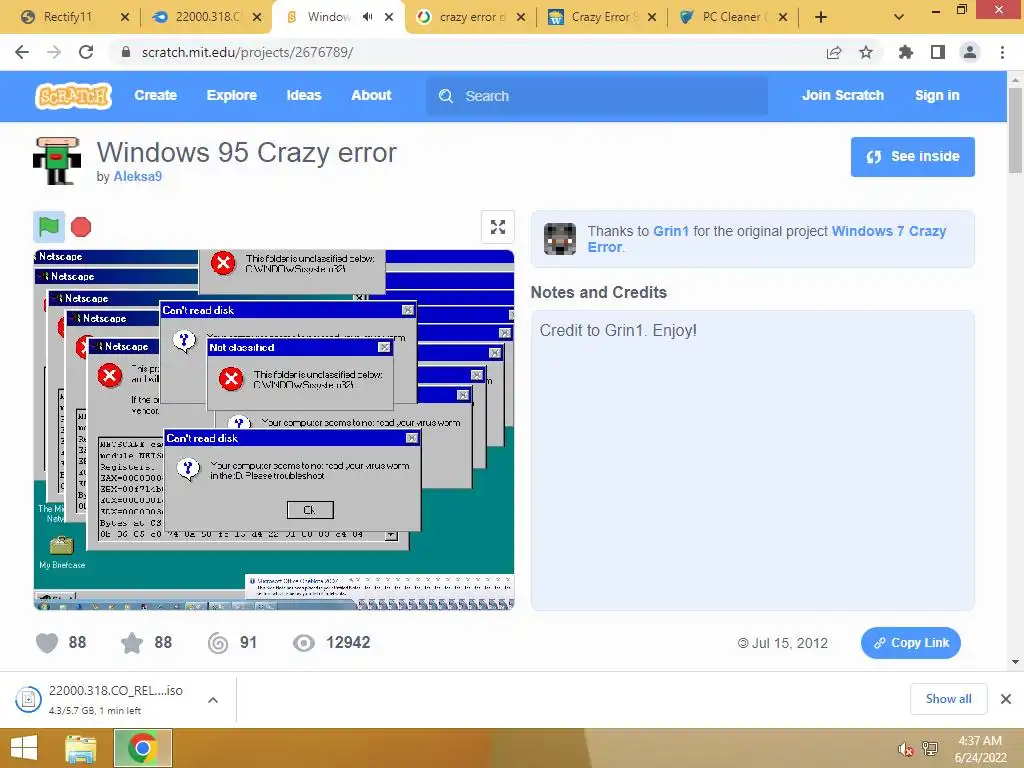Go forward with the browser forward arrow
Viewport: 1024px width, 768px height.
[54, 52]
